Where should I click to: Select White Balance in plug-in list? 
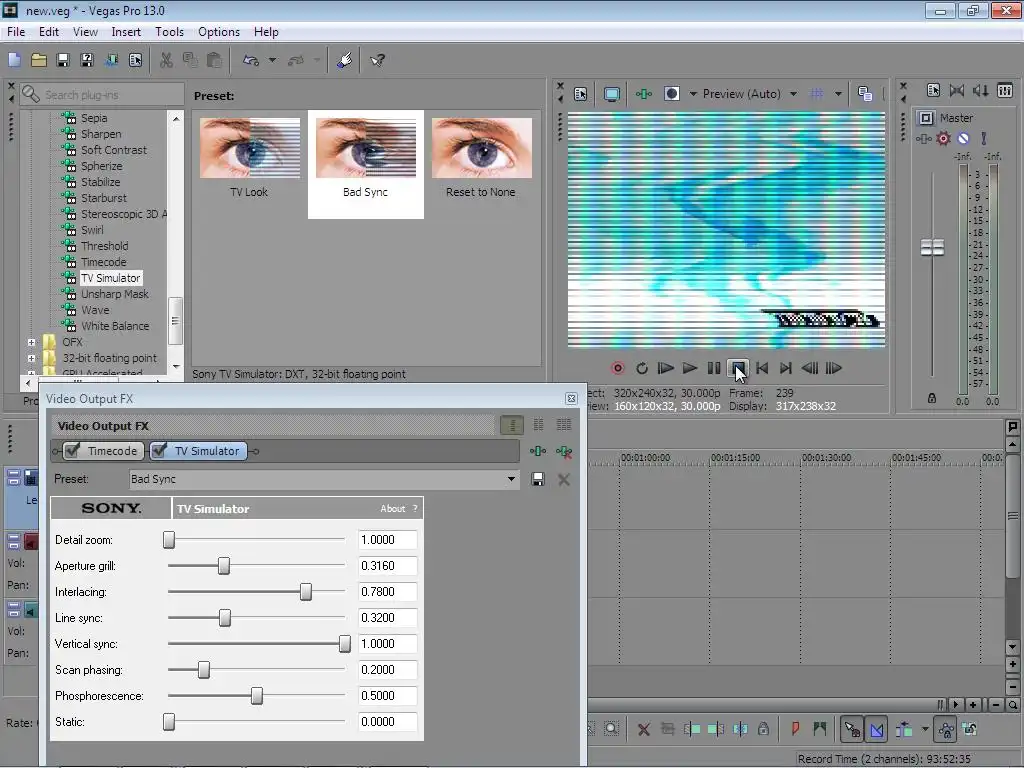point(115,326)
